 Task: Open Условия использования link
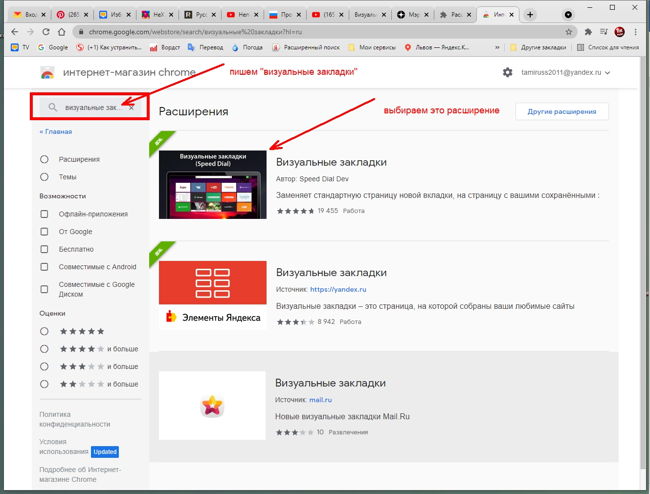[63, 447]
